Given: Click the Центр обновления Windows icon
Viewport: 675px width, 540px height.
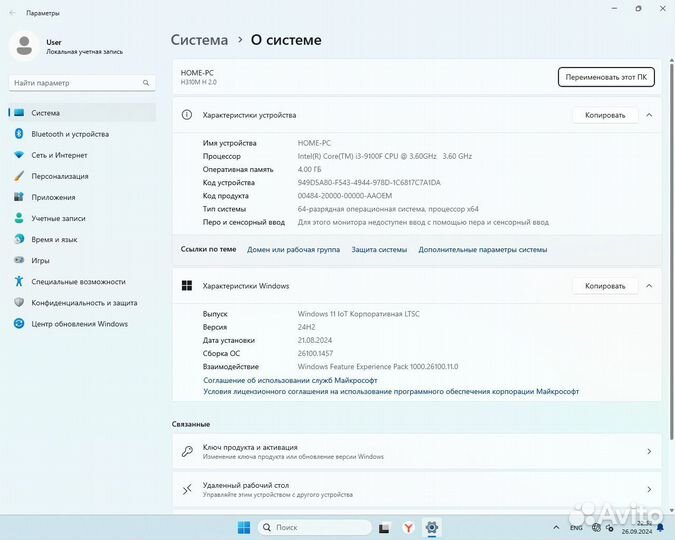Looking at the screenshot, I should [19, 323].
